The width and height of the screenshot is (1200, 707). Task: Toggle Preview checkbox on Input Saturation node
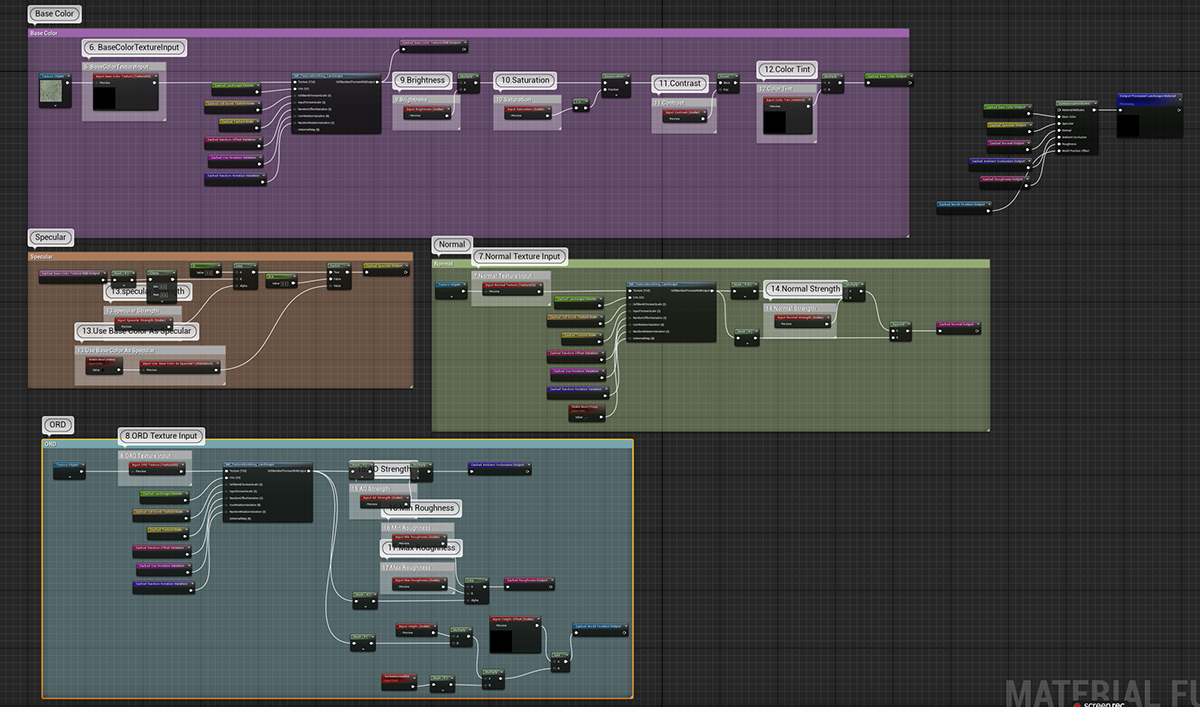[509, 115]
